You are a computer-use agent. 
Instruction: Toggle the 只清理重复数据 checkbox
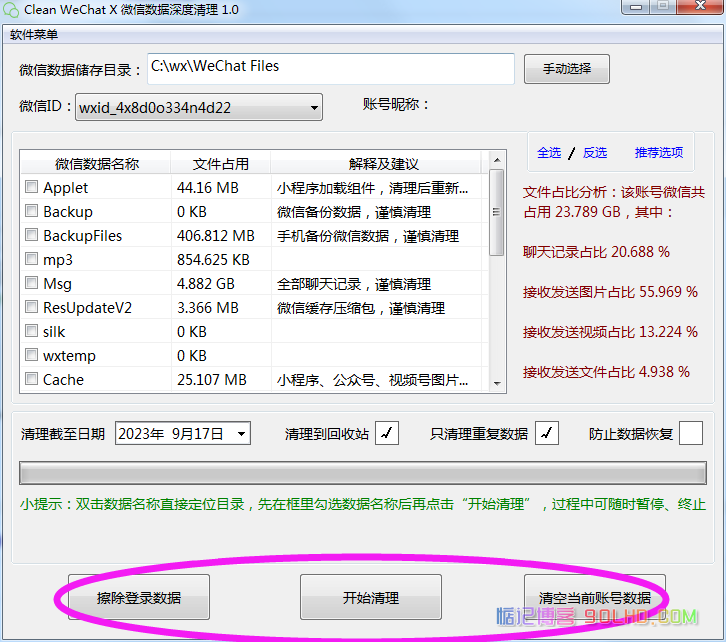coord(547,433)
